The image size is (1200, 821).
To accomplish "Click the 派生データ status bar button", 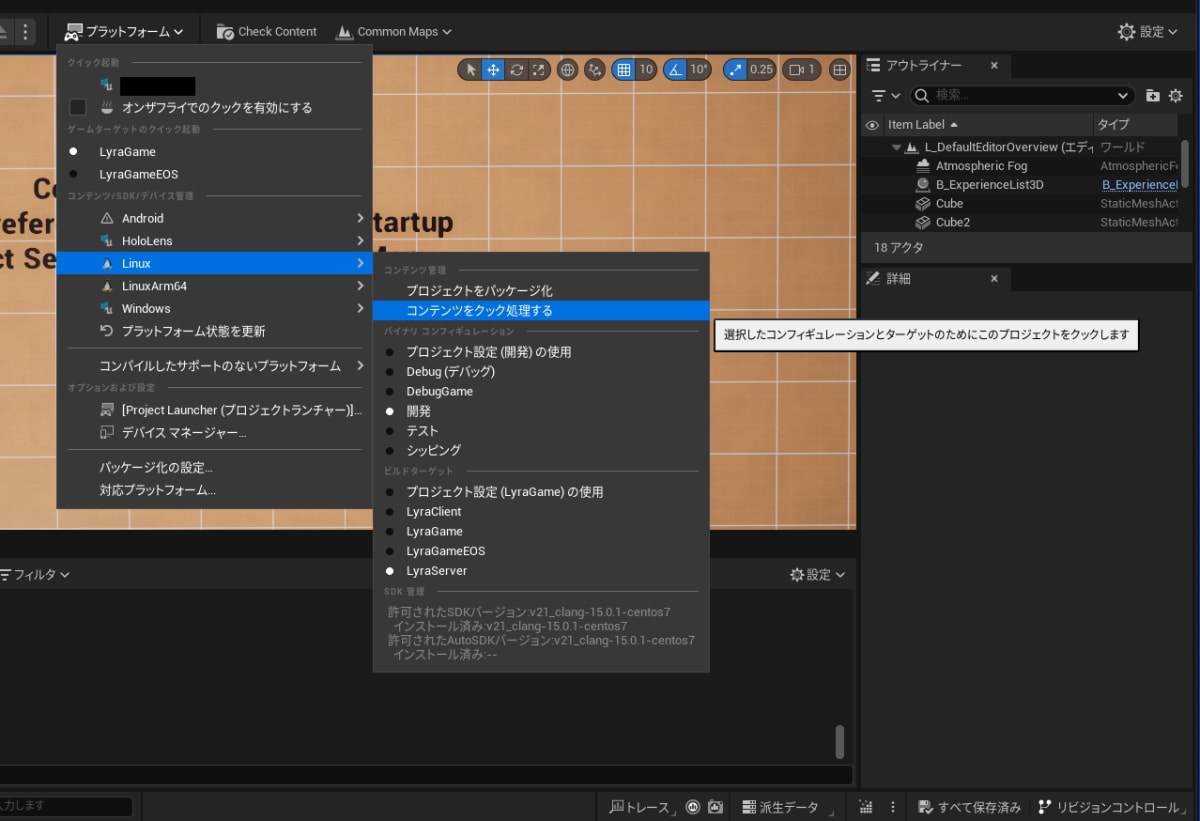I will (787, 807).
